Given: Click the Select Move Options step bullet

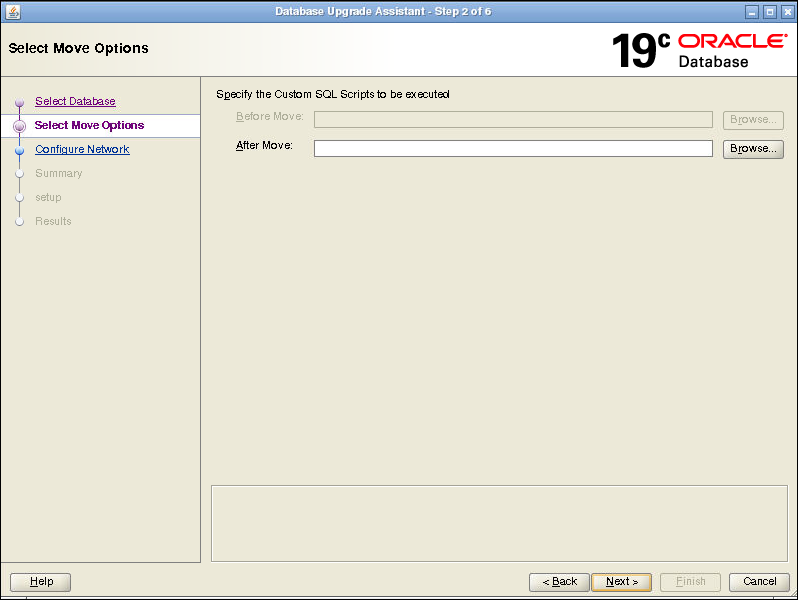Looking at the screenshot, I should point(19,126).
